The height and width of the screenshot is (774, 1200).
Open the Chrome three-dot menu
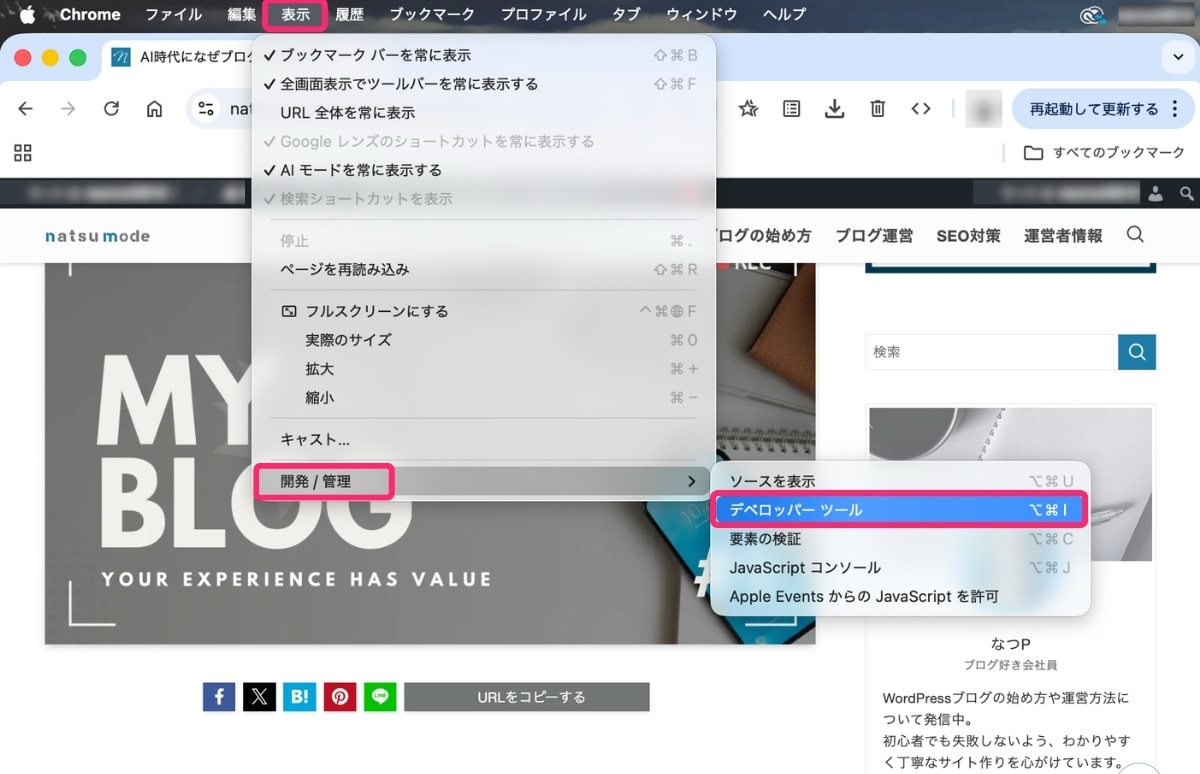click(1176, 108)
